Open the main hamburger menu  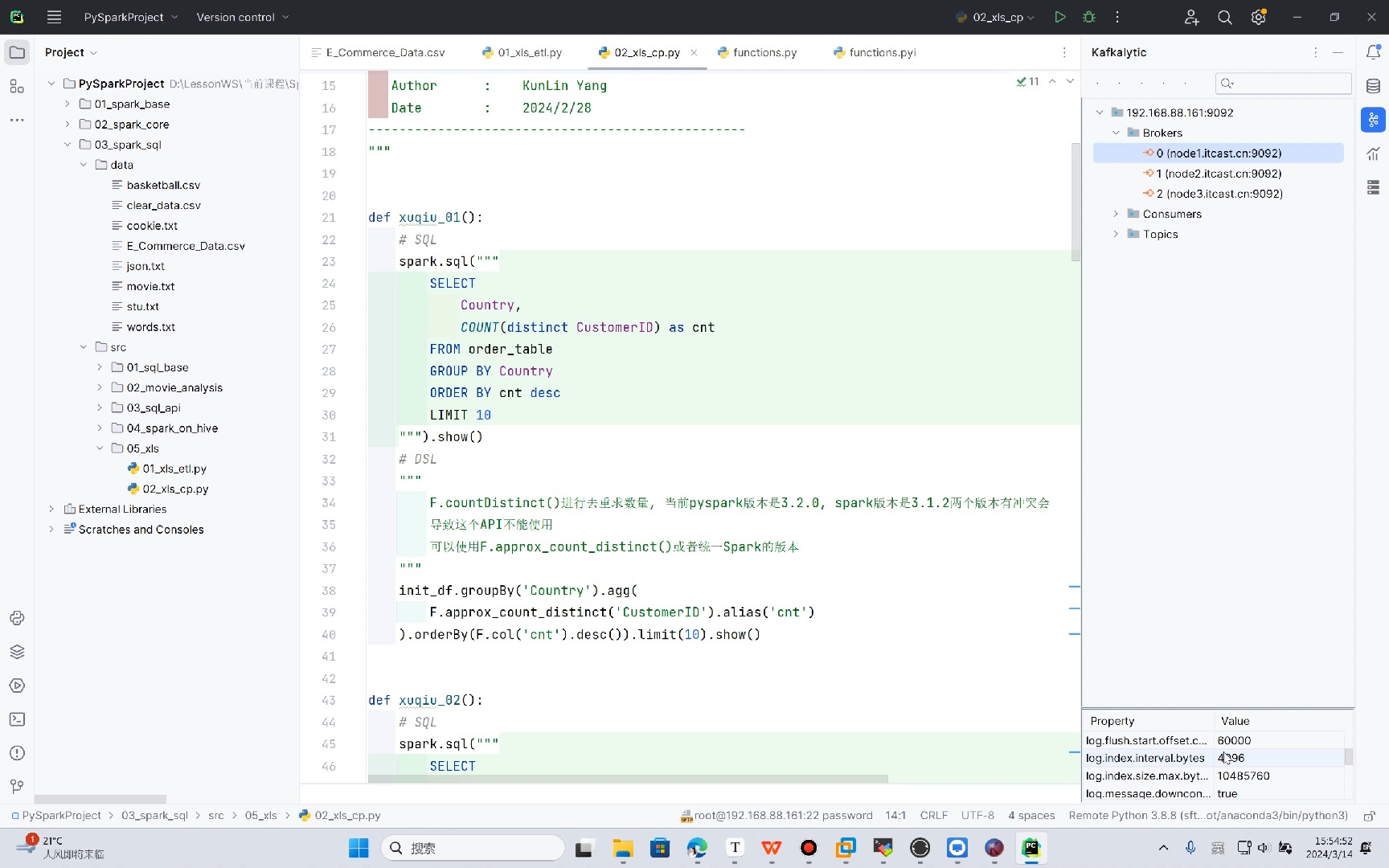pyautogui.click(x=54, y=17)
